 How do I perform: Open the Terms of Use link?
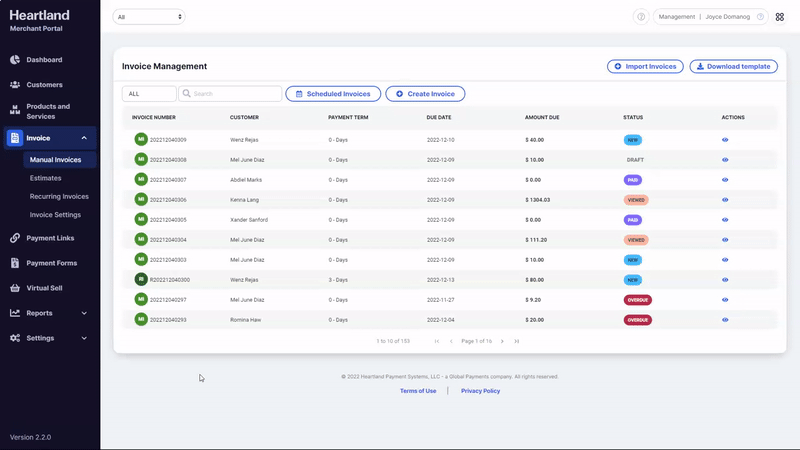(x=418, y=391)
